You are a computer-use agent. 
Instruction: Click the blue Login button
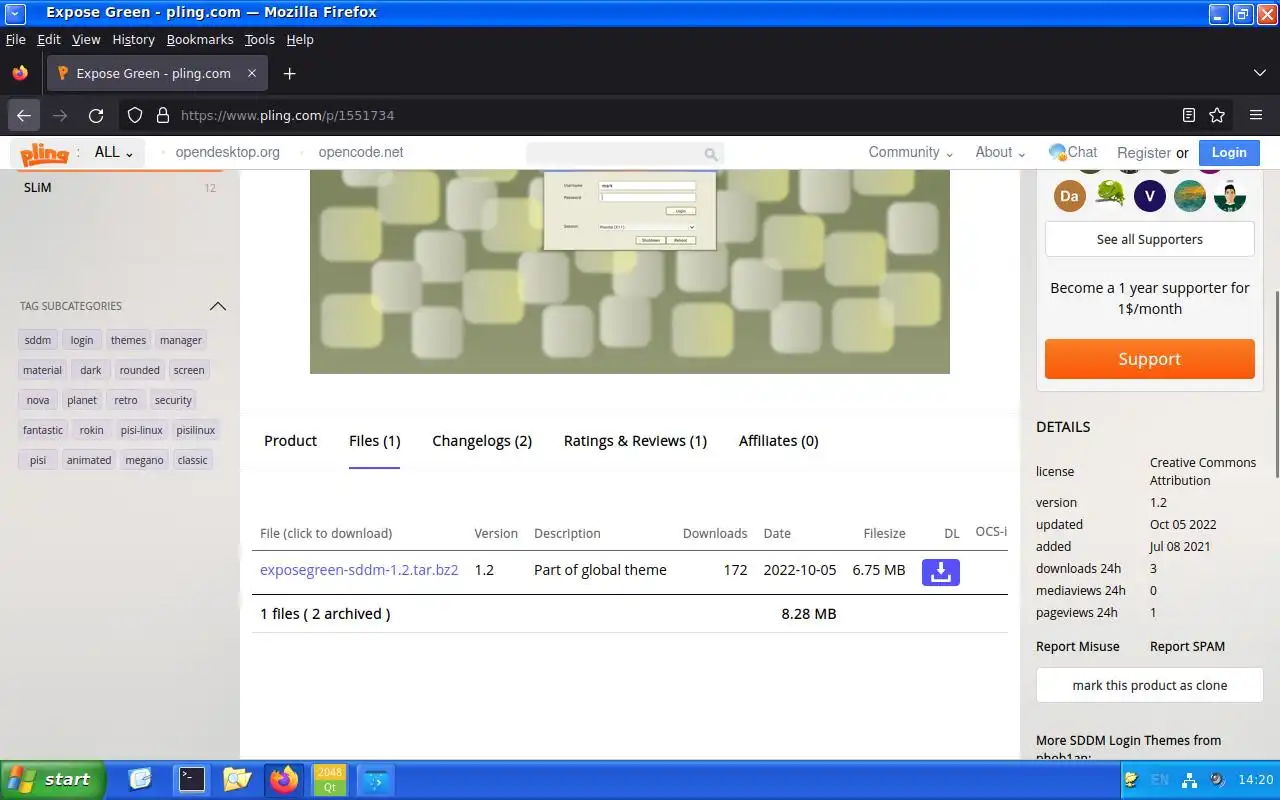pos(1229,152)
